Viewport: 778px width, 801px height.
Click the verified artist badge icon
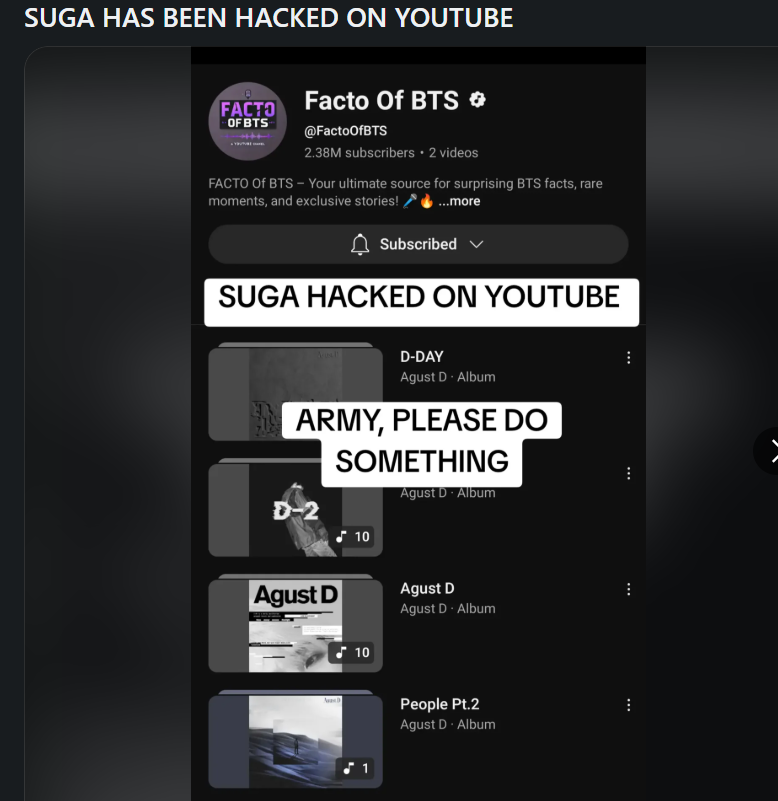click(x=478, y=100)
